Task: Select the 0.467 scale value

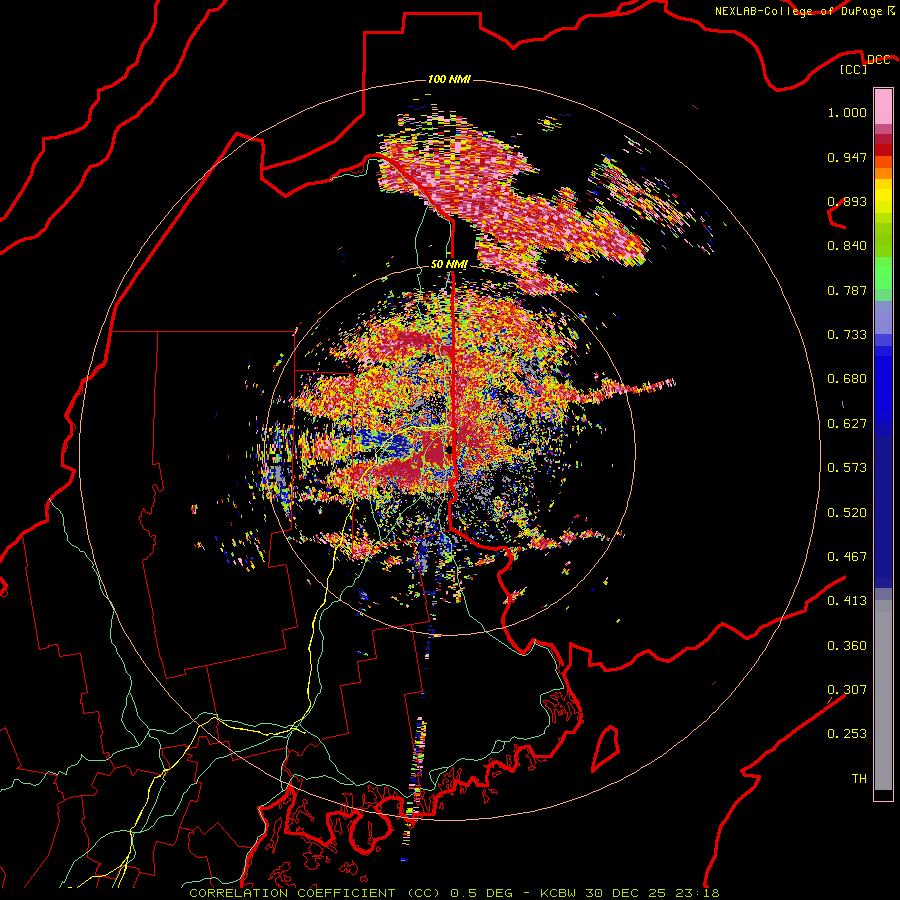Action: pyautogui.click(x=847, y=557)
